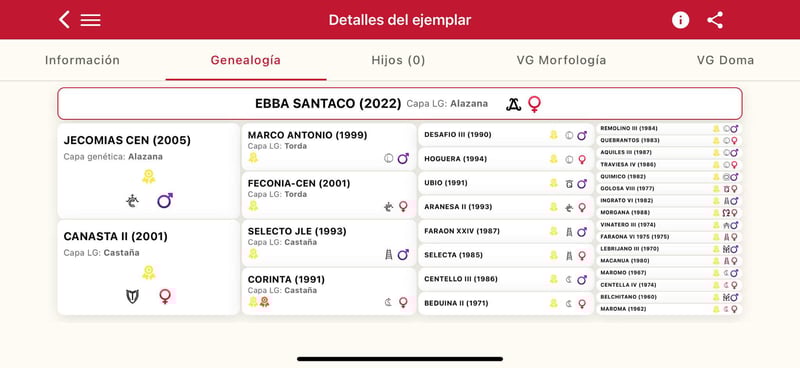The height and width of the screenshot is (368, 800).
Task: Tap the share icon
Action: 715,20
